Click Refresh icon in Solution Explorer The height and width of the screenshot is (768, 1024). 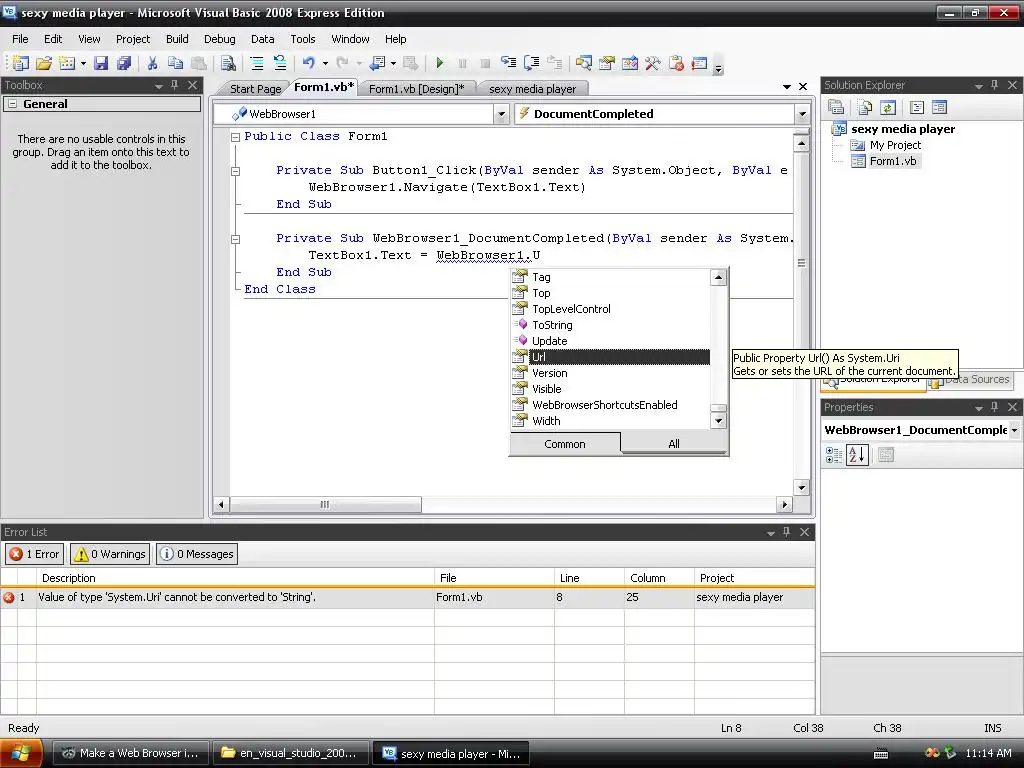coord(888,107)
